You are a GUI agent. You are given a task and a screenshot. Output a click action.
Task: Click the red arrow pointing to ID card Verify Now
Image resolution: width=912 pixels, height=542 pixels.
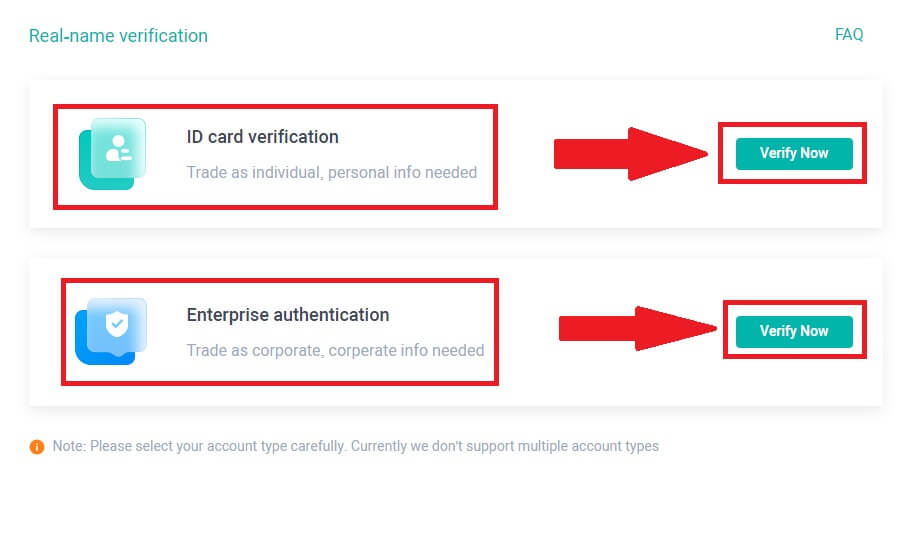[x=630, y=153]
